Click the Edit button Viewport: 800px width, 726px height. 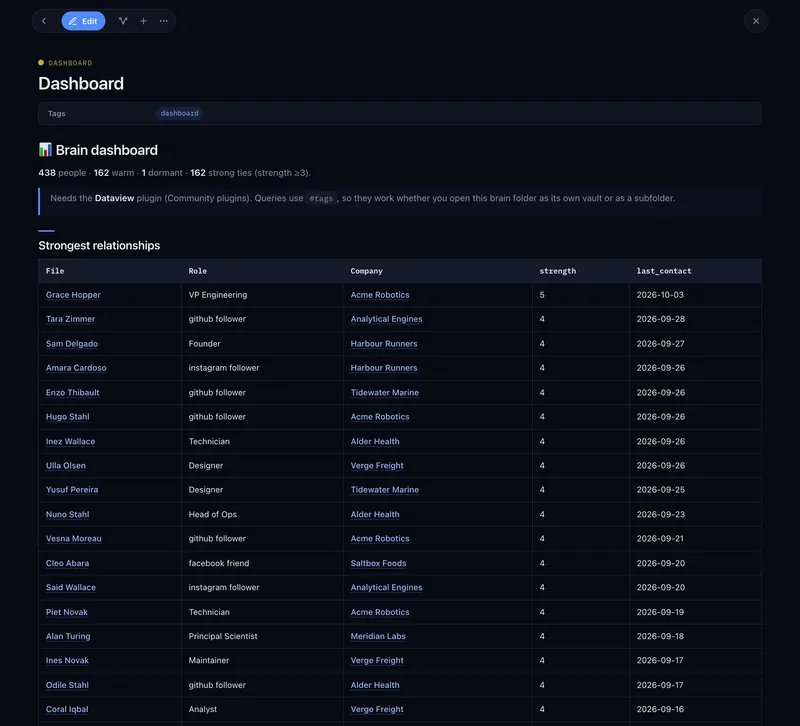coord(83,21)
